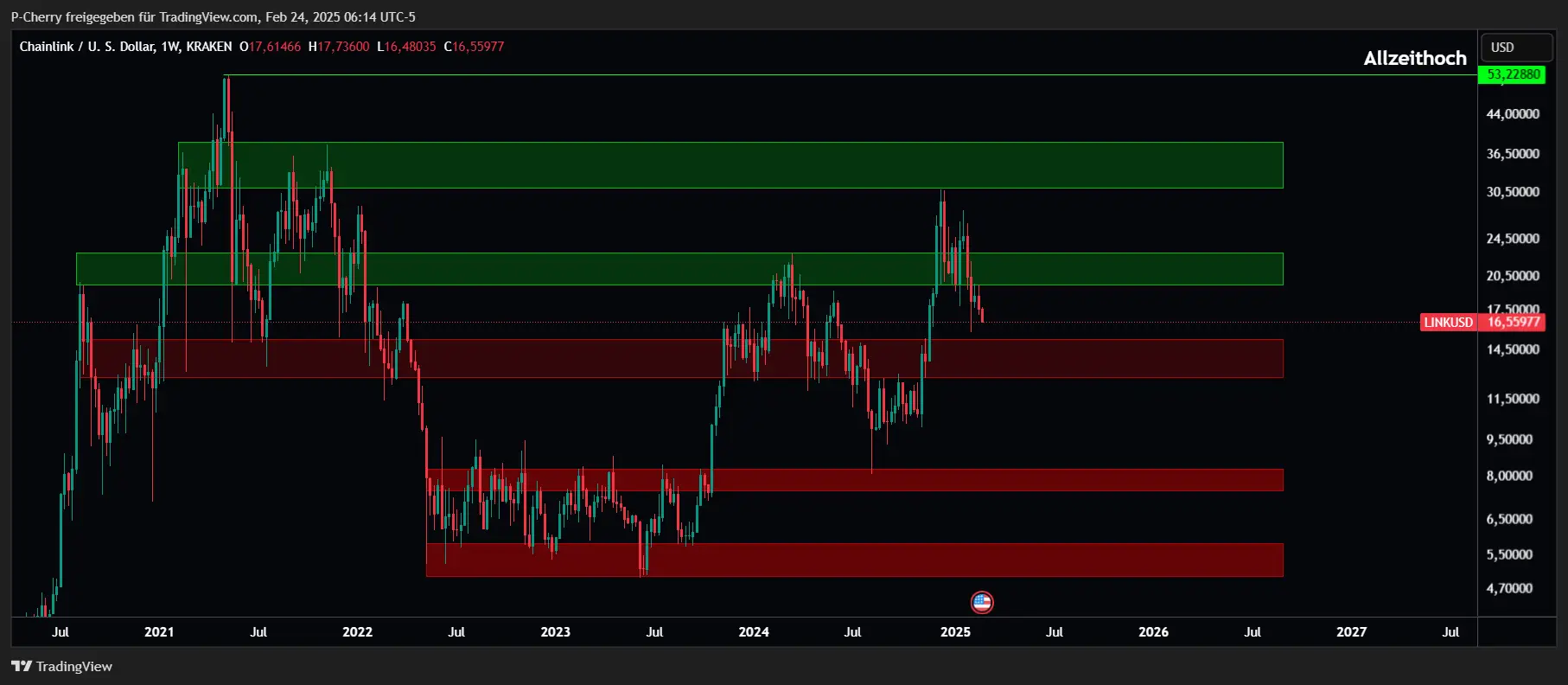Click the 2024 label on time axis
Viewport: 1568px width, 685px height.
[x=754, y=632]
